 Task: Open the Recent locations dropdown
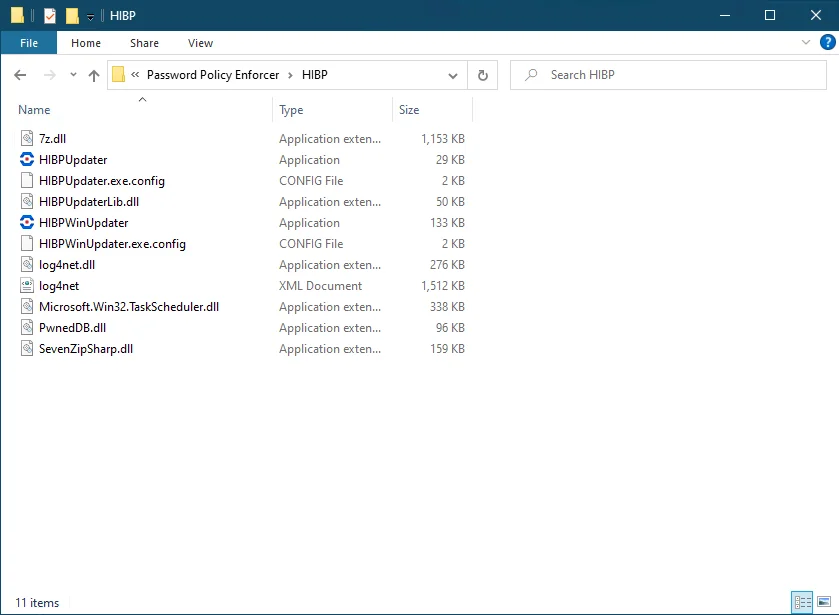[x=73, y=75]
